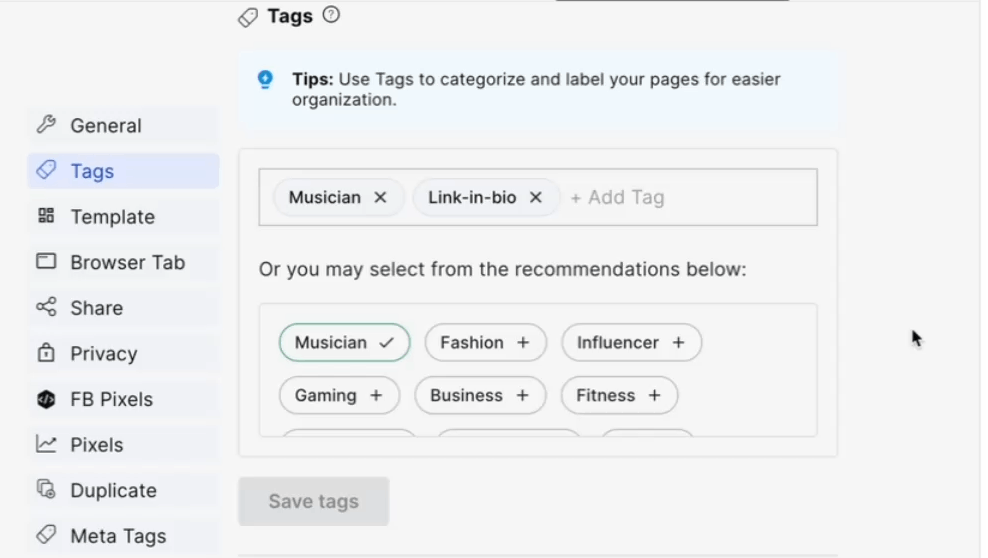The width and height of the screenshot is (988, 558).
Task: Deselect the checked Musician recommendation
Action: pyautogui.click(x=345, y=343)
